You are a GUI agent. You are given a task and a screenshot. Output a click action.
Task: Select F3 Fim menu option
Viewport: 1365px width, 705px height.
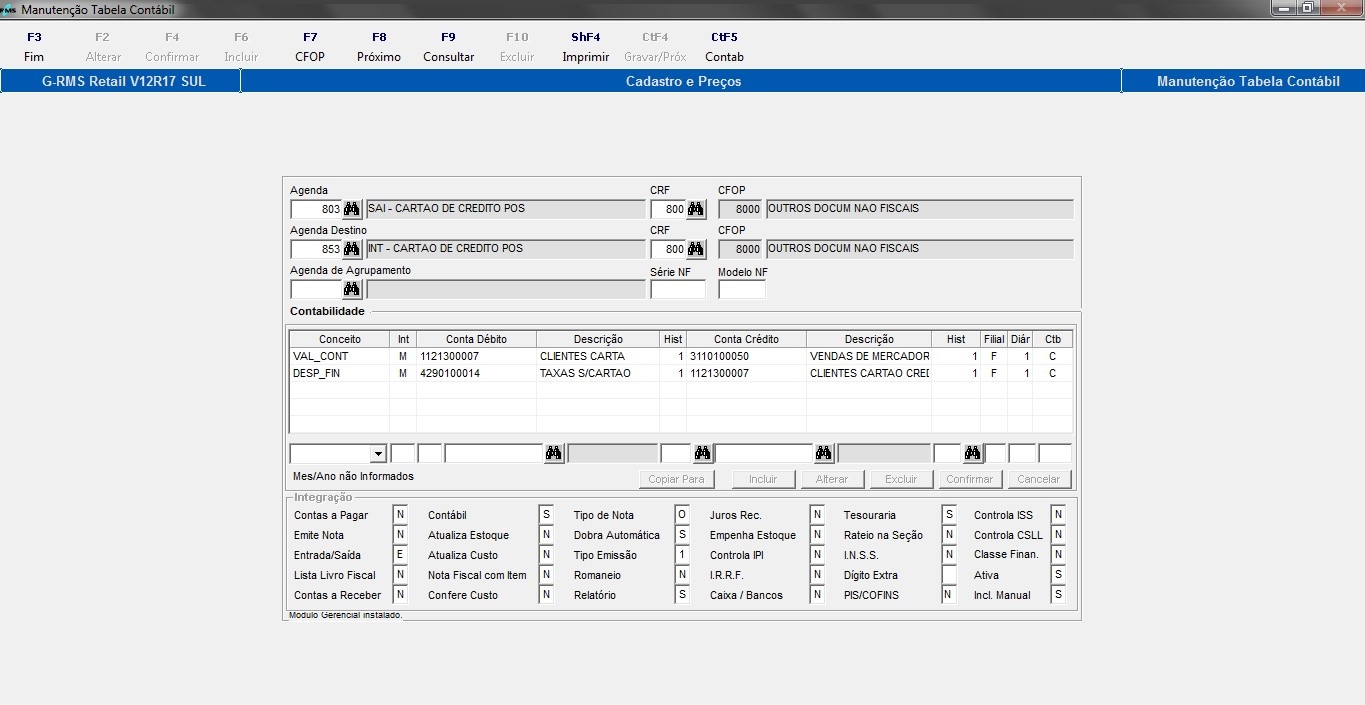34,47
